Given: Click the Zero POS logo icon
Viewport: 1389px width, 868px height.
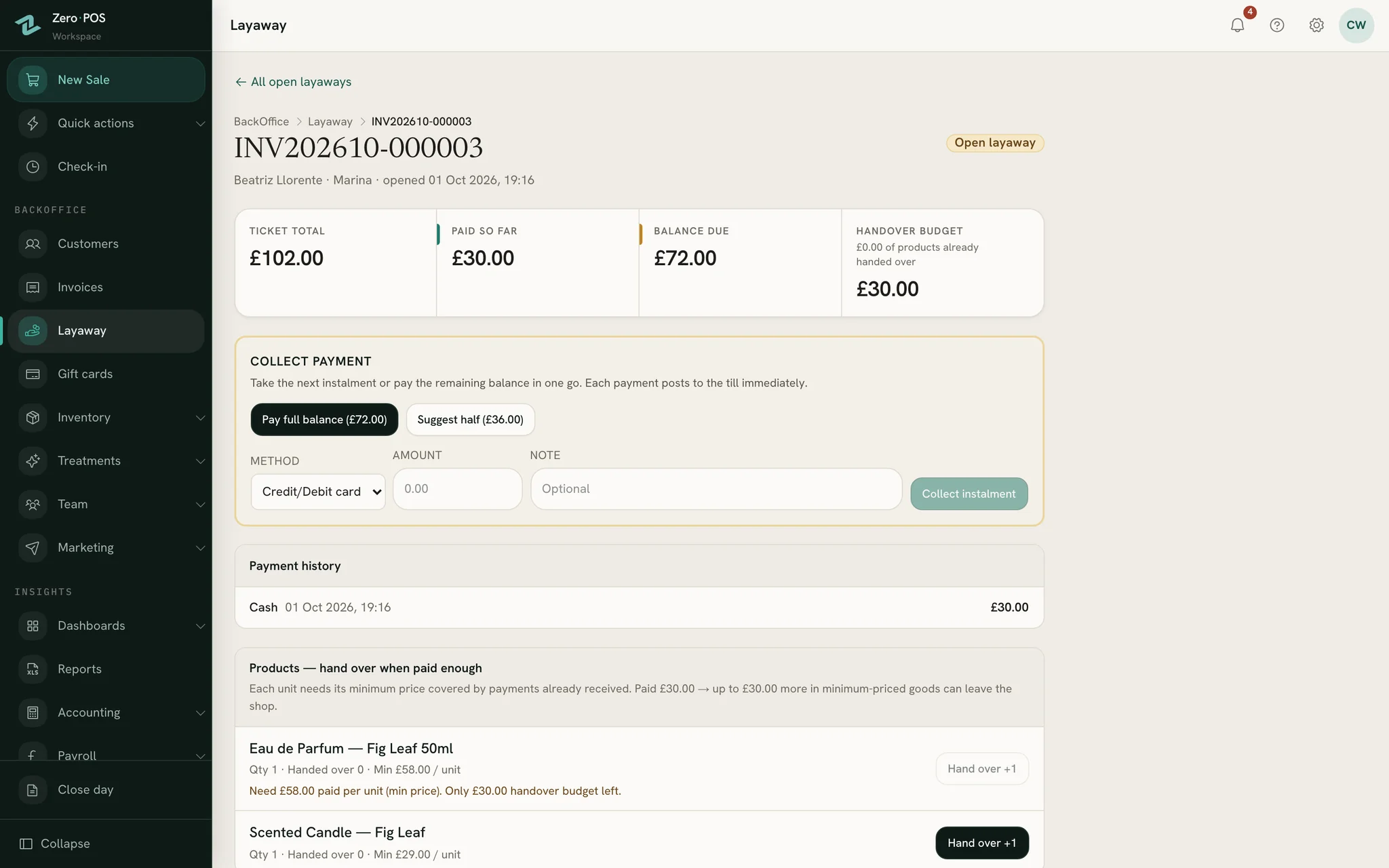Looking at the screenshot, I should pyautogui.click(x=28, y=25).
